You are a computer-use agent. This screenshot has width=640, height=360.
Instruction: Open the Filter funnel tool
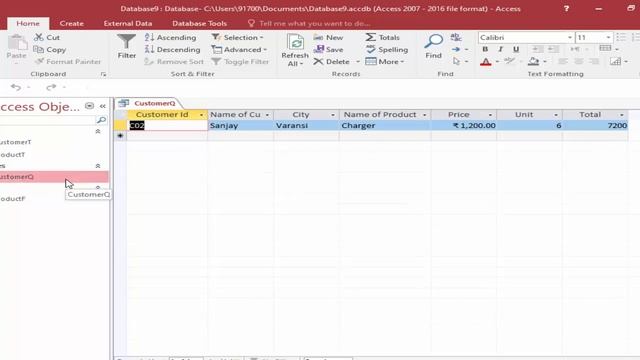tap(127, 42)
